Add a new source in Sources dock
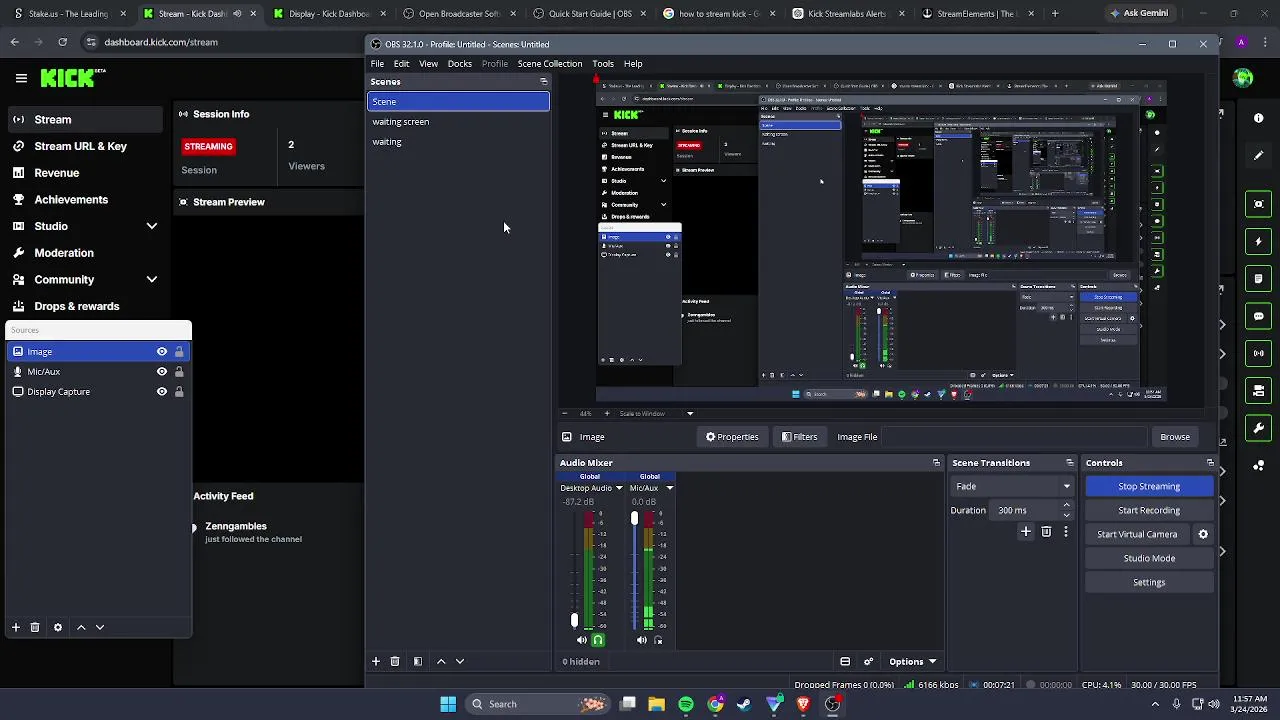This screenshot has height=720, width=1280. pos(16,627)
